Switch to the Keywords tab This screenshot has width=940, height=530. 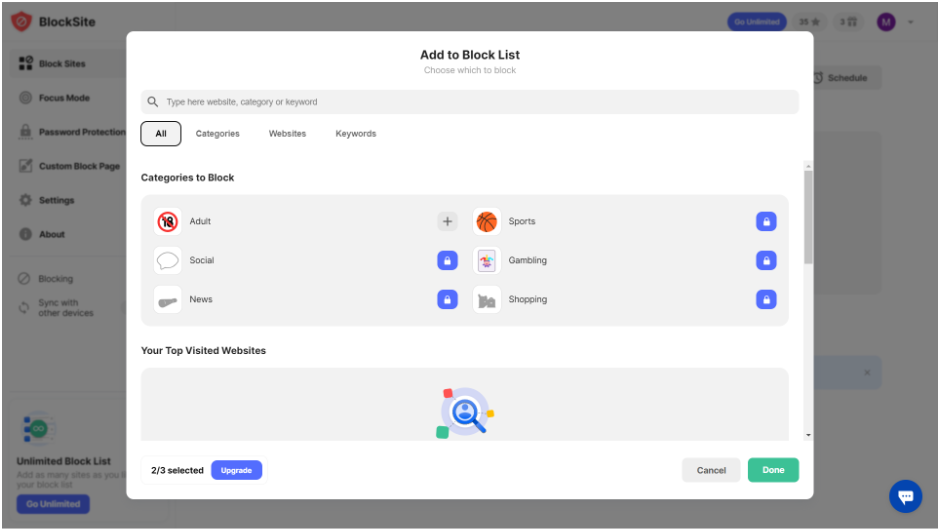point(355,134)
